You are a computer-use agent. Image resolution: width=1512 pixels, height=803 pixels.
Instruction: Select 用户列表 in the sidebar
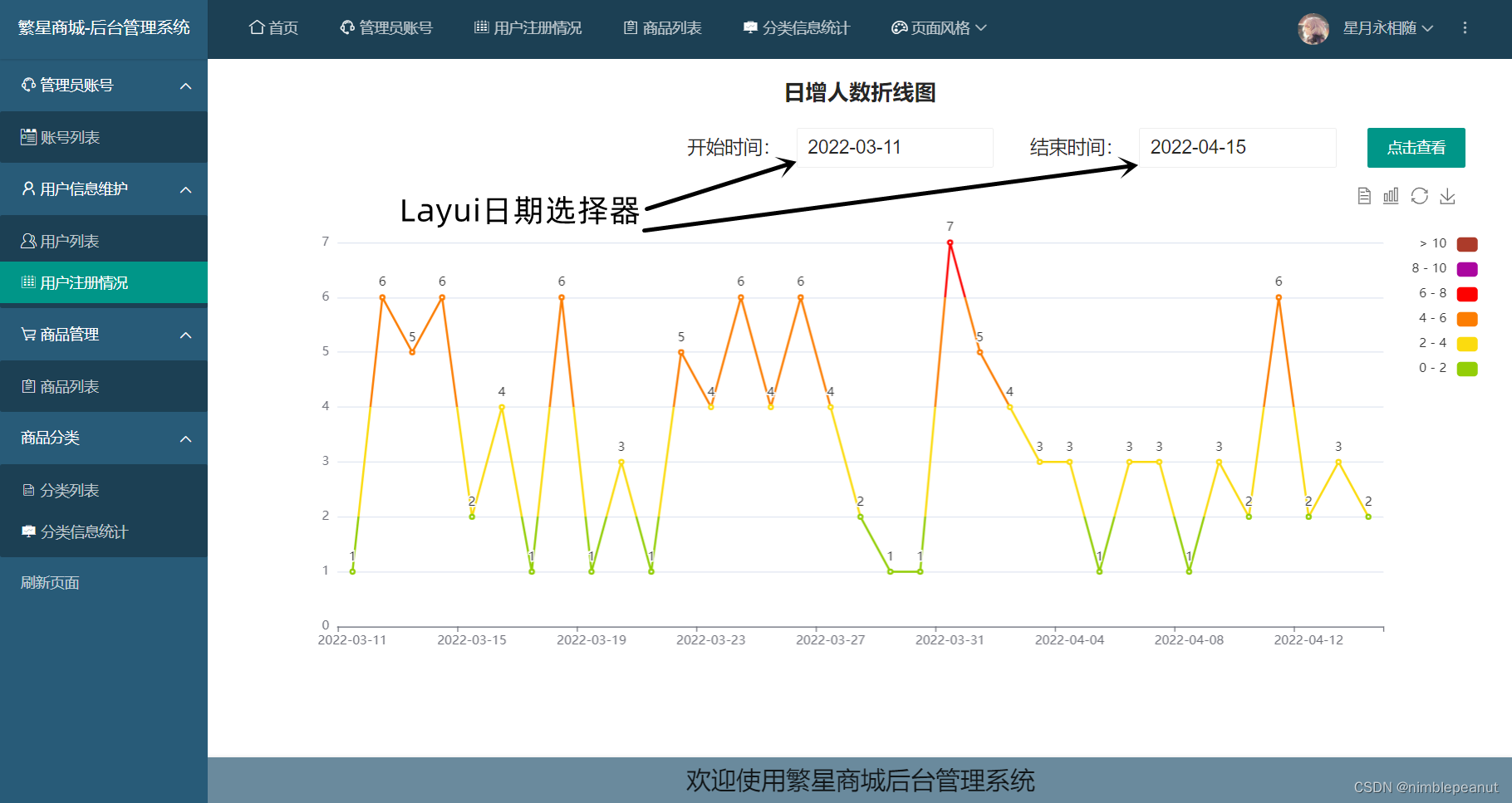point(104,241)
